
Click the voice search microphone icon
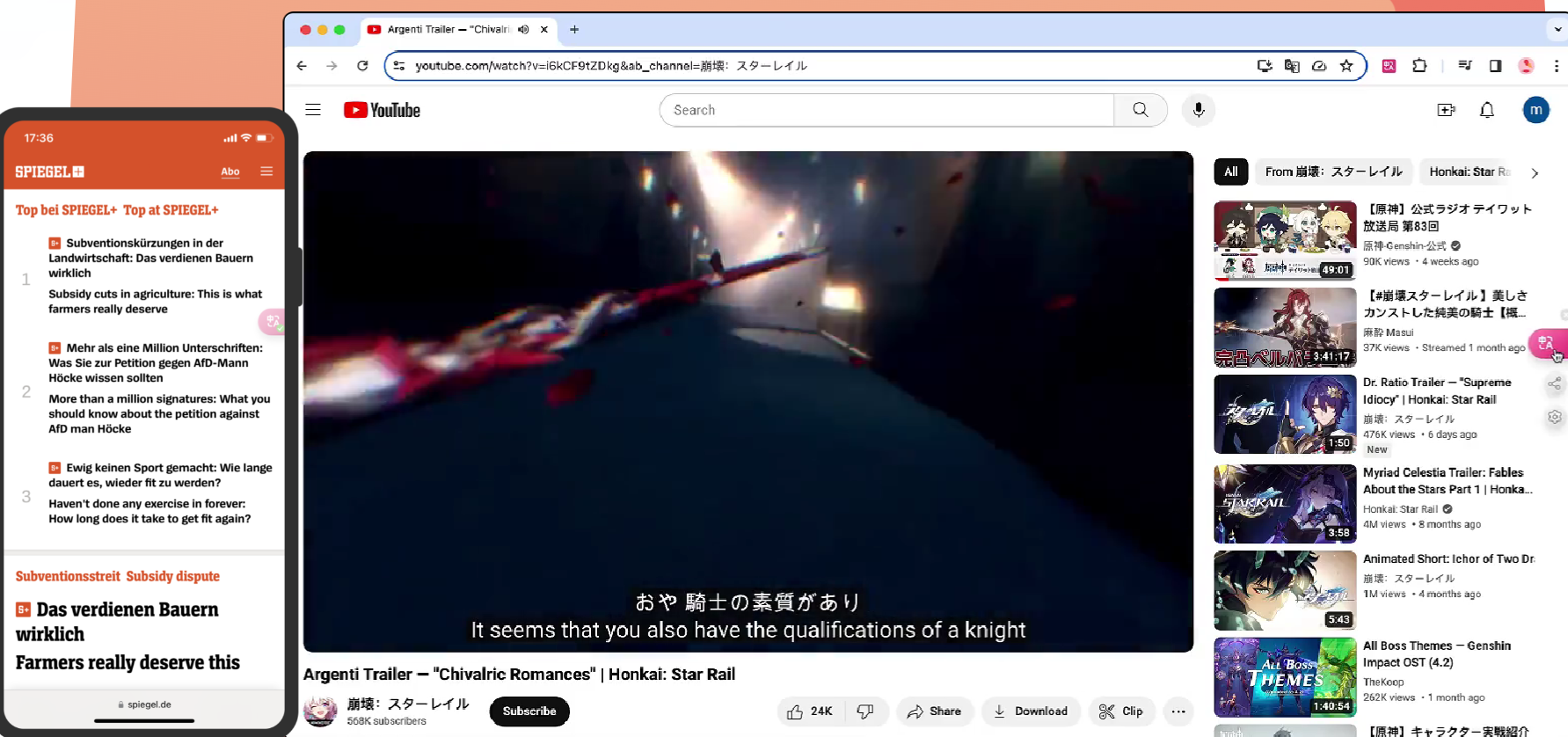click(x=1198, y=110)
